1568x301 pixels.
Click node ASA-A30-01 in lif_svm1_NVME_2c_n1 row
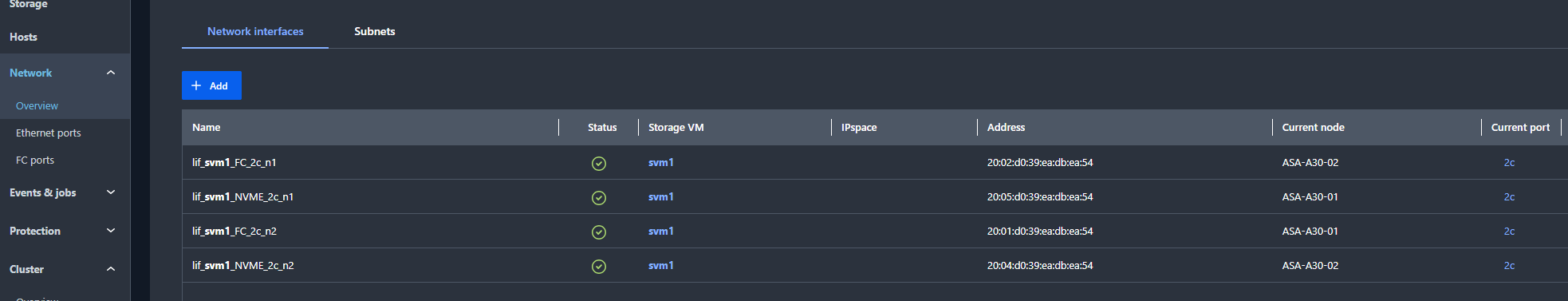pos(1310,196)
